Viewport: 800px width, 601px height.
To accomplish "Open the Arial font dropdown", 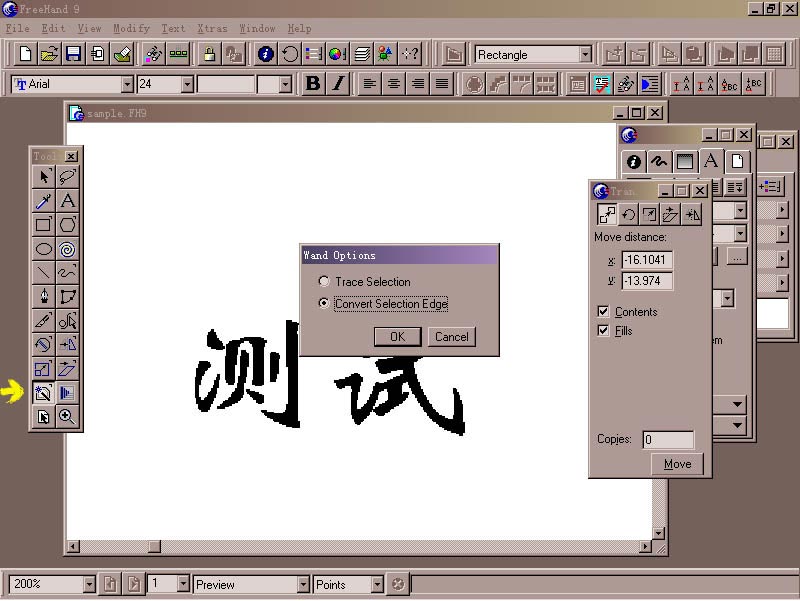I will (x=127, y=85).
